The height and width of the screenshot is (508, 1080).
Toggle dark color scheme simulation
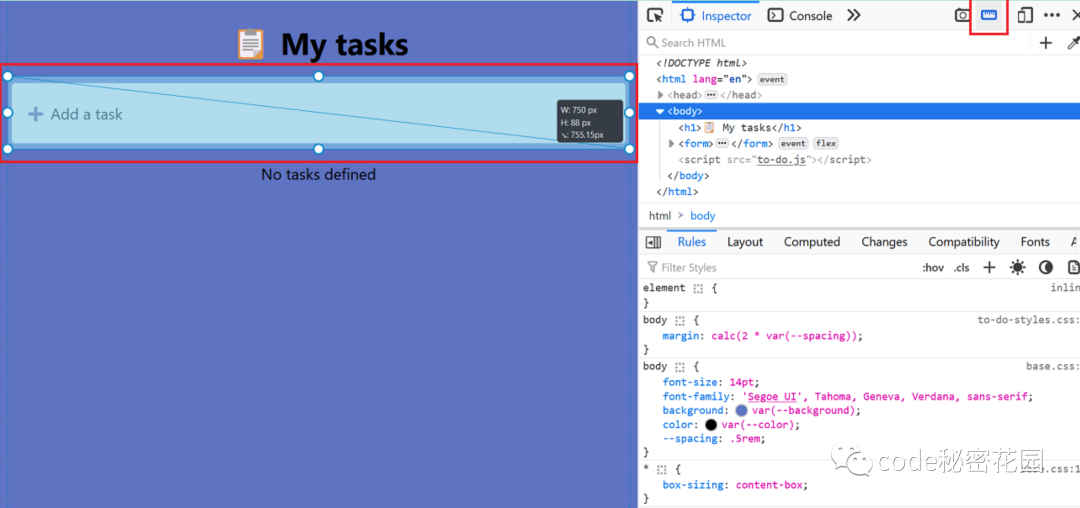(x=1046, y=267)
